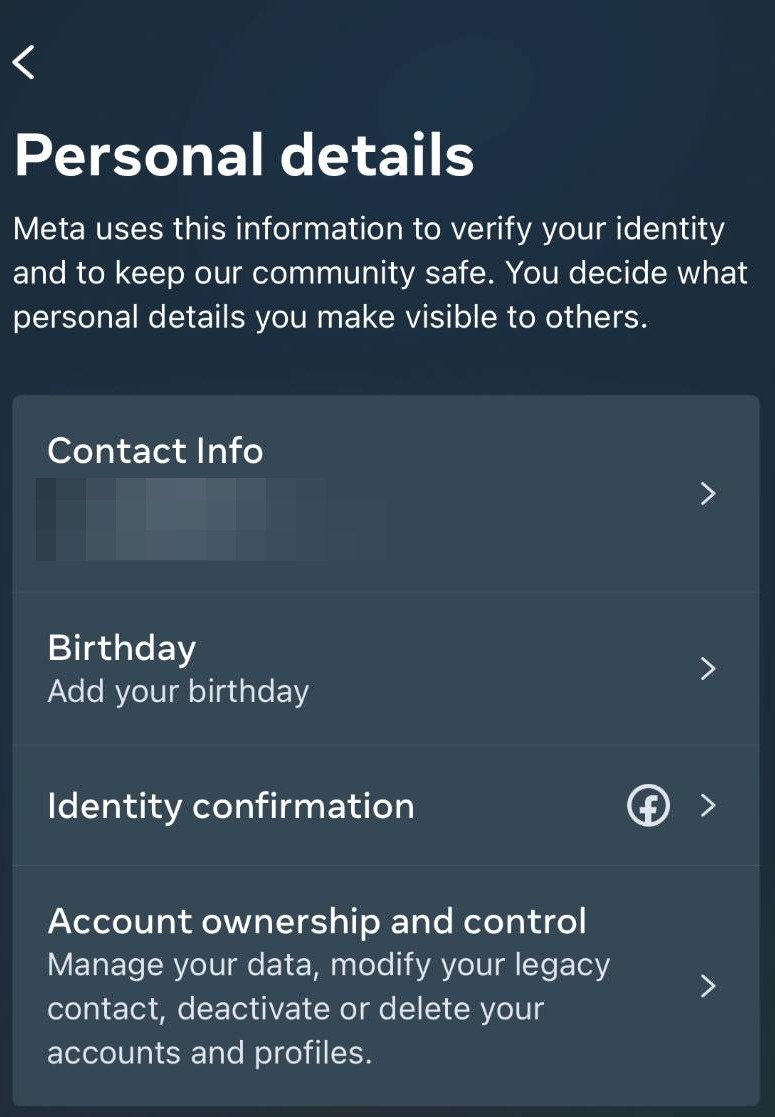Click the "Manage your data" description text
This screenshot has height=1117, width=775.
click(328, 966)
